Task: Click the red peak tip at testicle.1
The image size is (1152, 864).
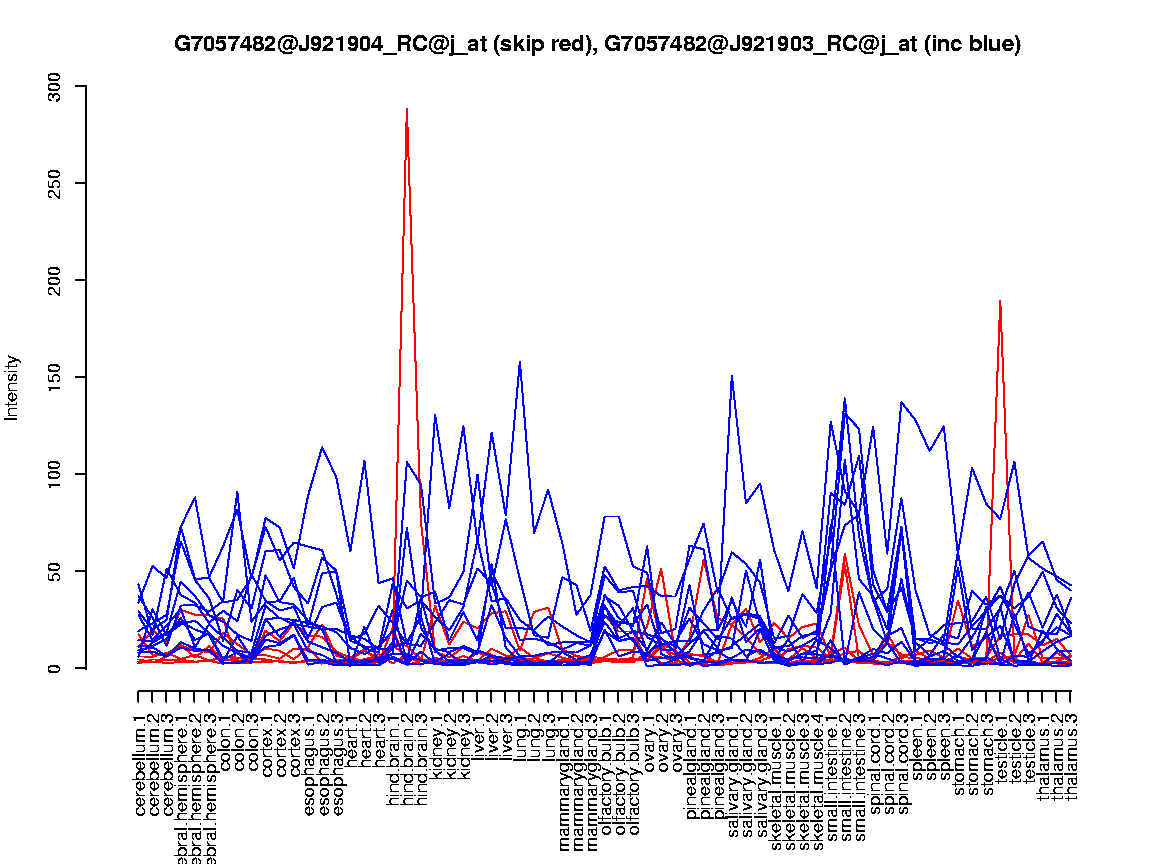Action: (1000, 301)
